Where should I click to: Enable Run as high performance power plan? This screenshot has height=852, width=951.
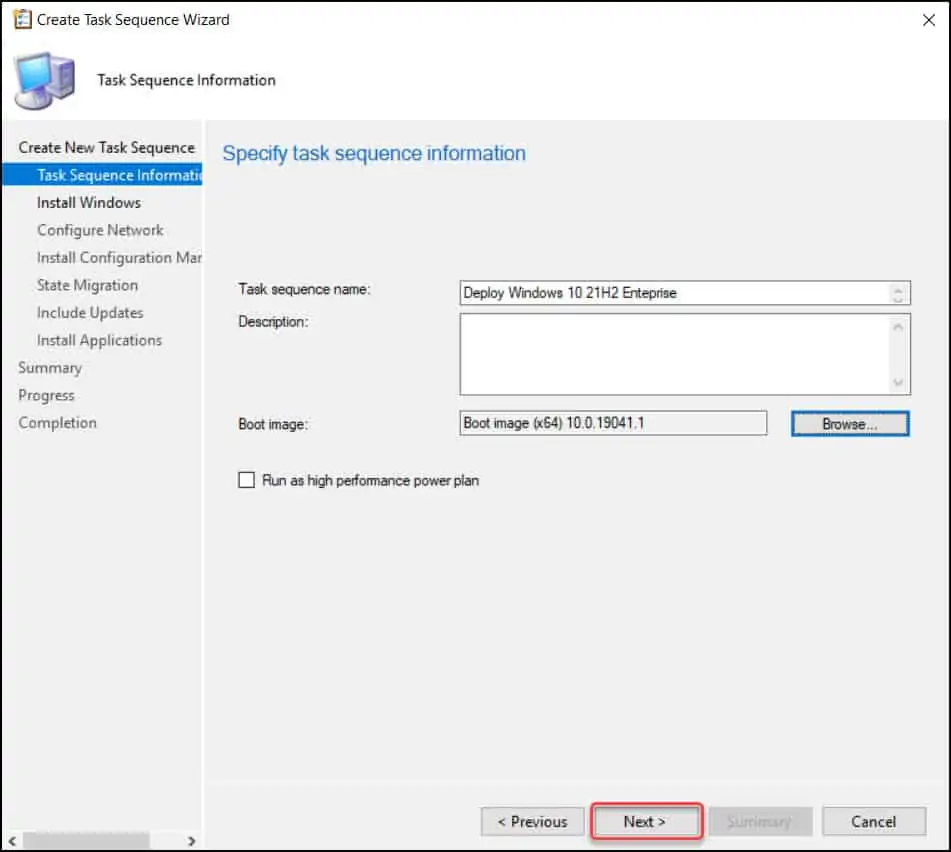(246, 480)
